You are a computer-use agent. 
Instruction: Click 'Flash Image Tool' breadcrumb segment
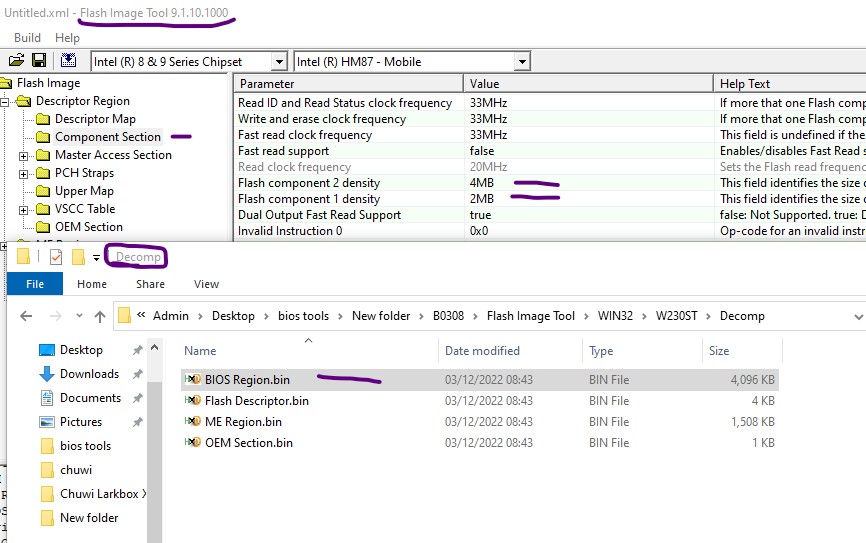(530, 316)
